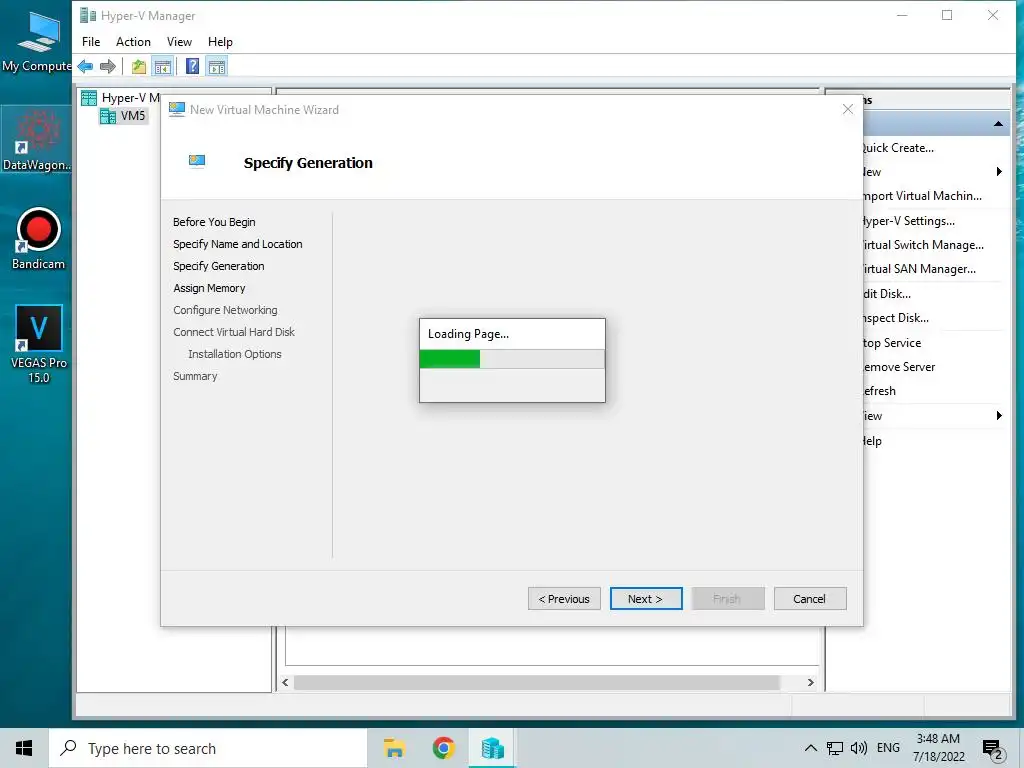Select Configure Networking wizard step

[225, 310]
